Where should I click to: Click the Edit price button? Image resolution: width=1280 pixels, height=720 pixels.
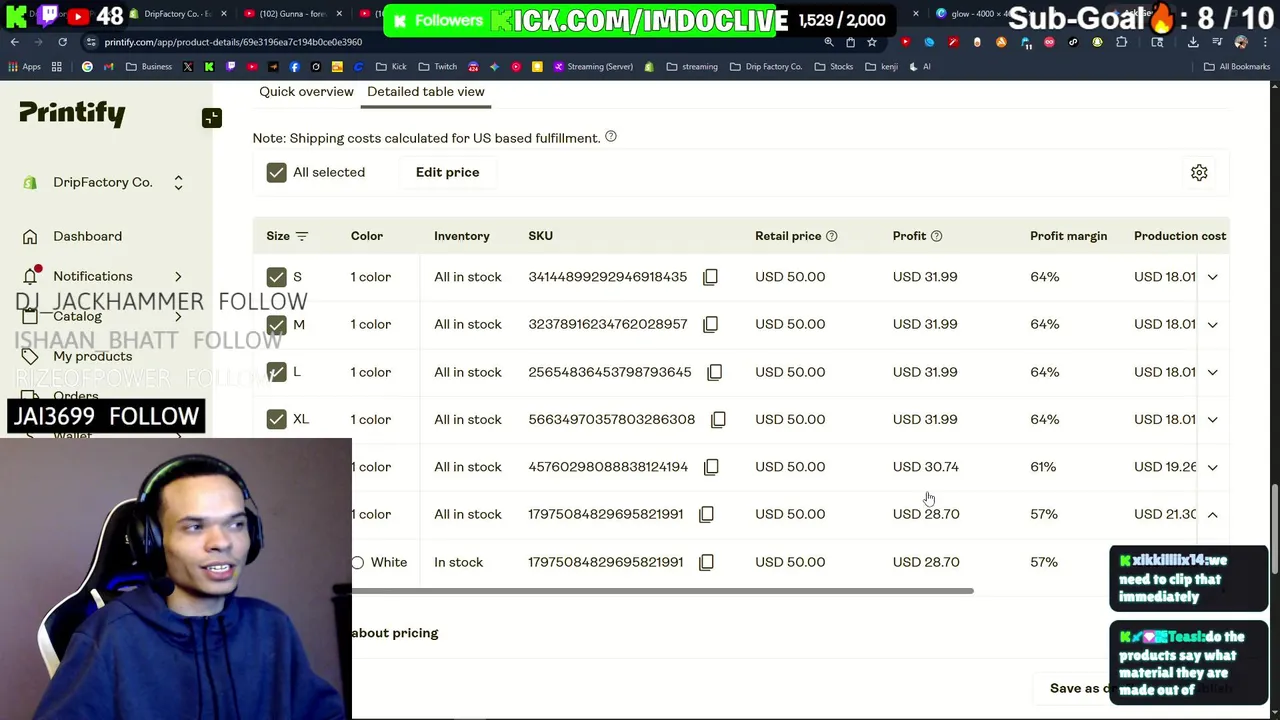447,172
